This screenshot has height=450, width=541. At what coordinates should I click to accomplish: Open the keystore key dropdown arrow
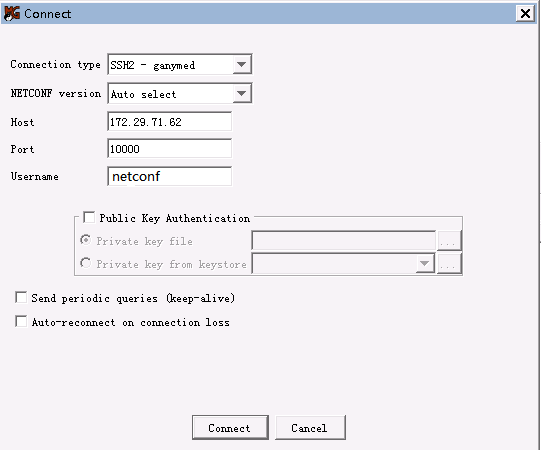(x=425, y=264)
